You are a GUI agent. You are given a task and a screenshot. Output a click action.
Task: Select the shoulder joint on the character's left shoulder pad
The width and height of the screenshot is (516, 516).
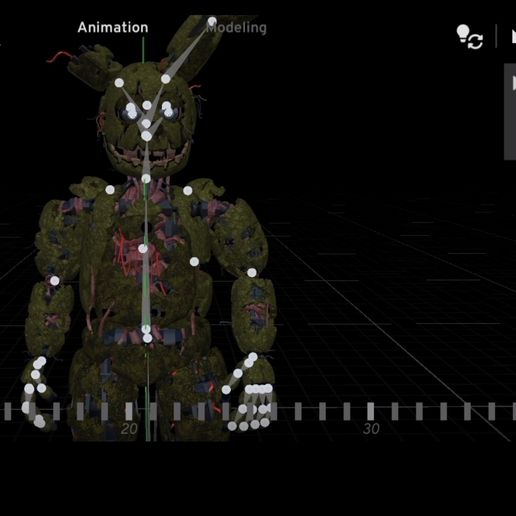pos(188,191)
